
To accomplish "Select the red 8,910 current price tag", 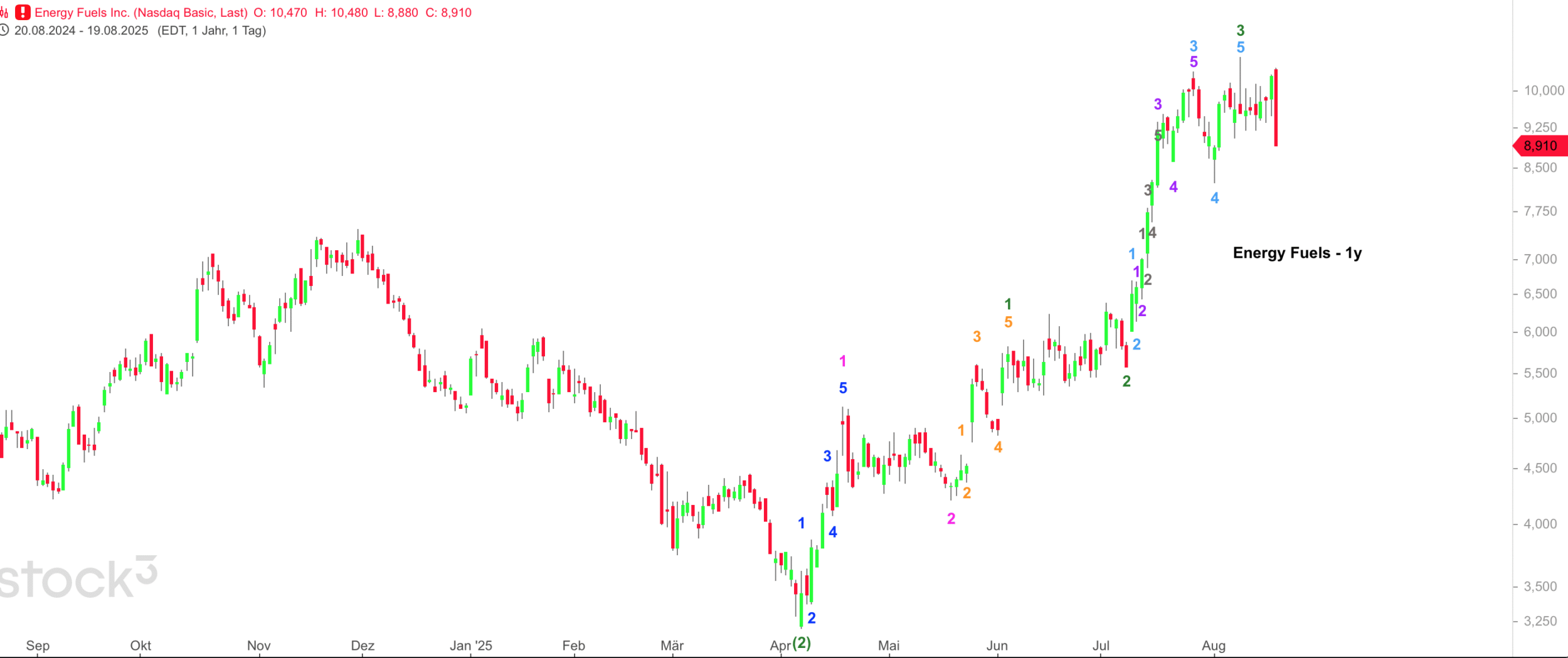I will pos(1540,146).
